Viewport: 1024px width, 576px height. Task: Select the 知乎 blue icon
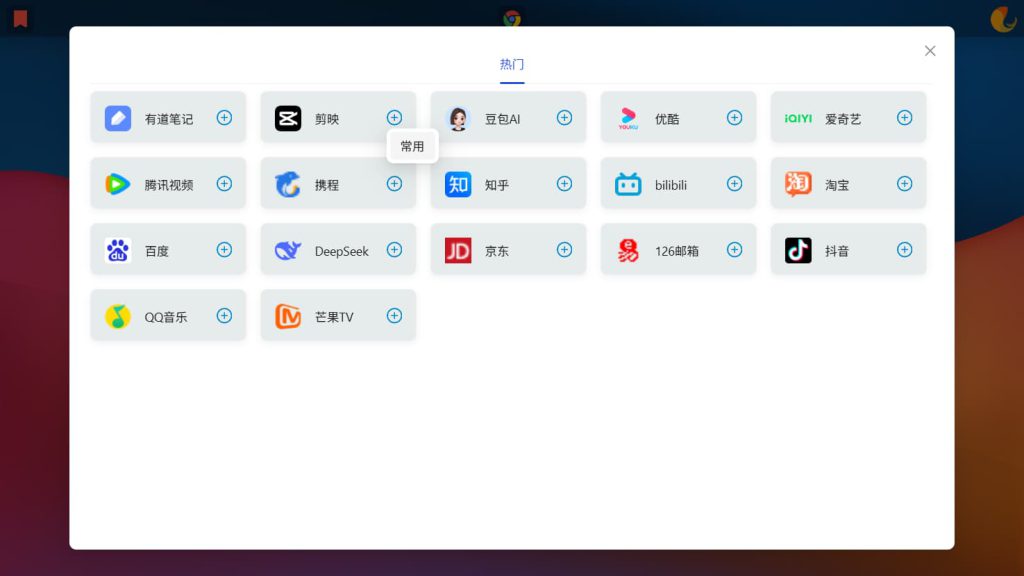tap(458, 183)
